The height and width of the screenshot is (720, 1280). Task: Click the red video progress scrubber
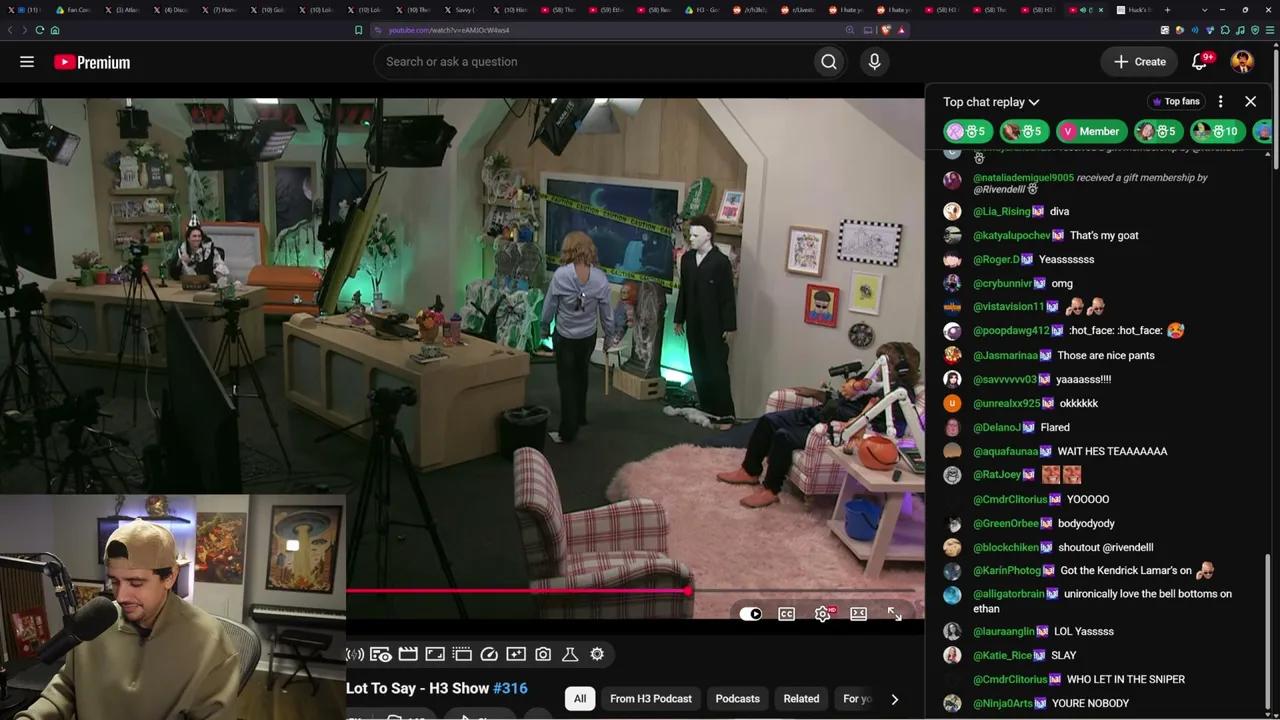coord(688,591)
